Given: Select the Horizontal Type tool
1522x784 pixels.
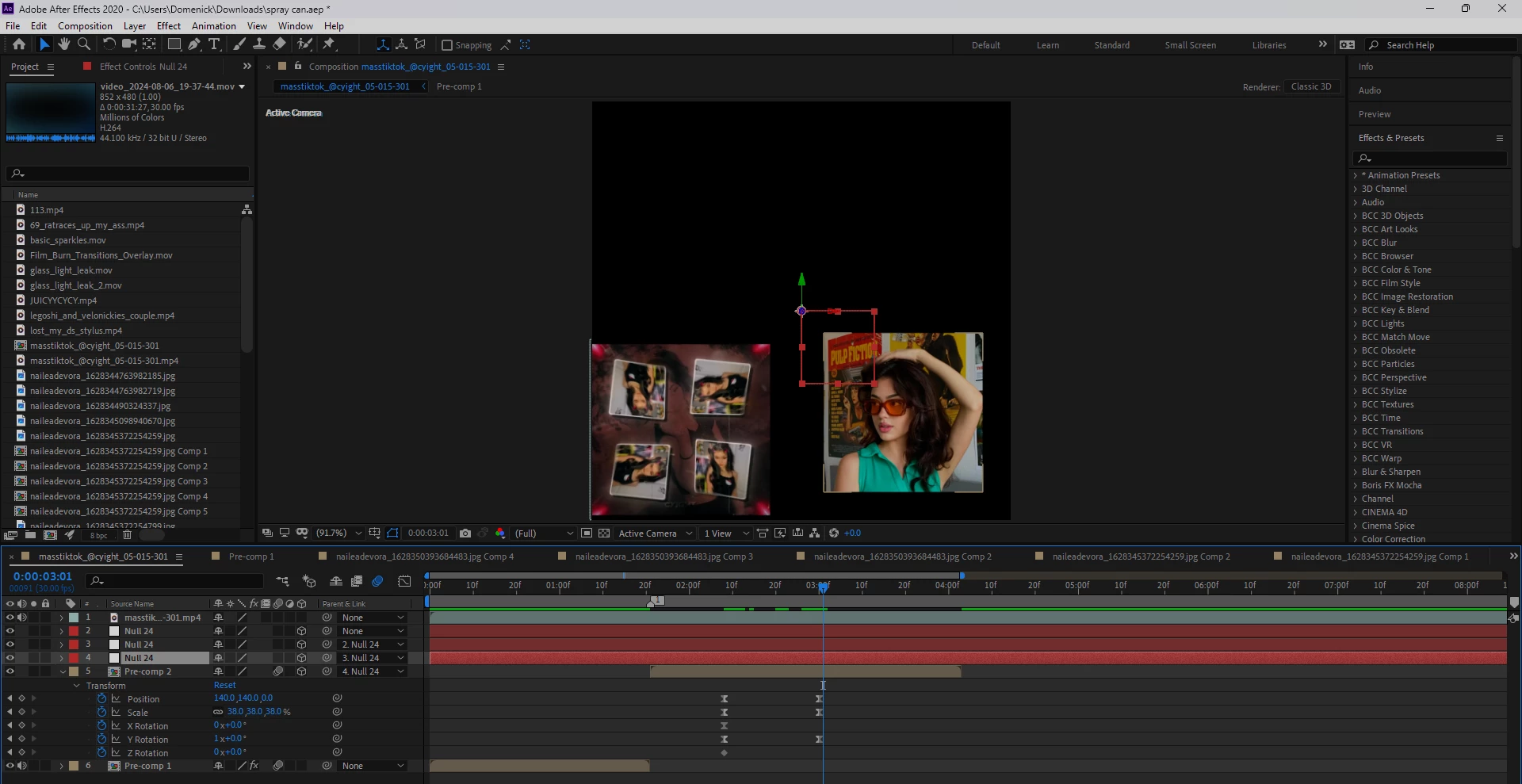Looking at the screenshot, I should click(214, 44).
